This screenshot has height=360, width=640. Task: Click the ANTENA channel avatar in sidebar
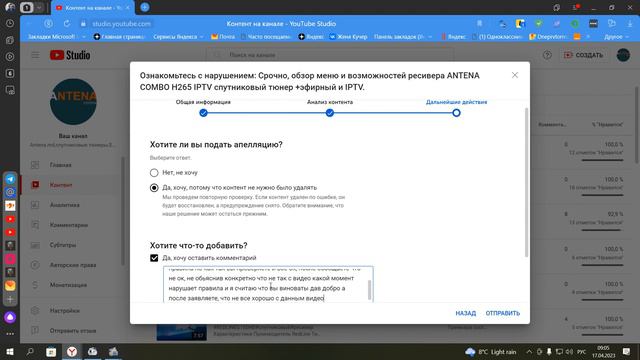73,102
